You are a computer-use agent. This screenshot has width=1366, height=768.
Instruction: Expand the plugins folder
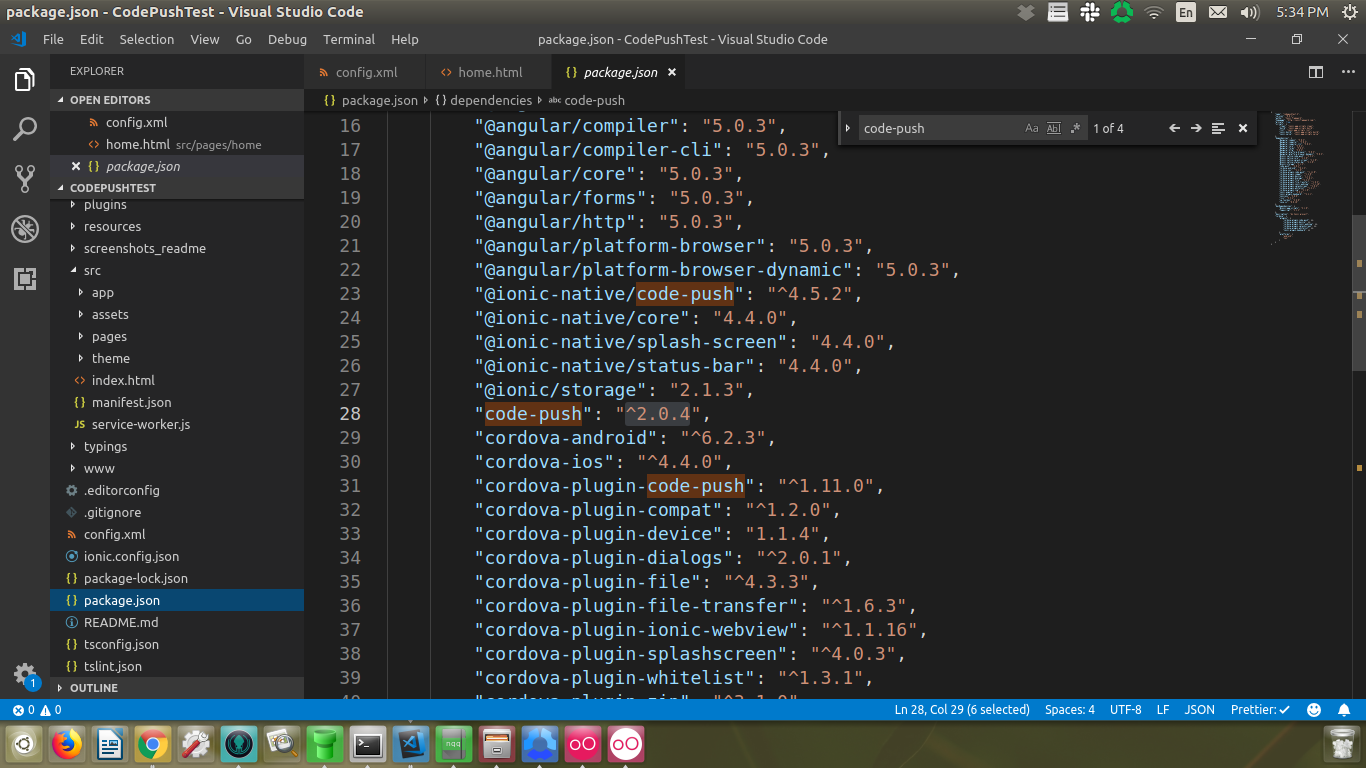(x=177, y=204)
